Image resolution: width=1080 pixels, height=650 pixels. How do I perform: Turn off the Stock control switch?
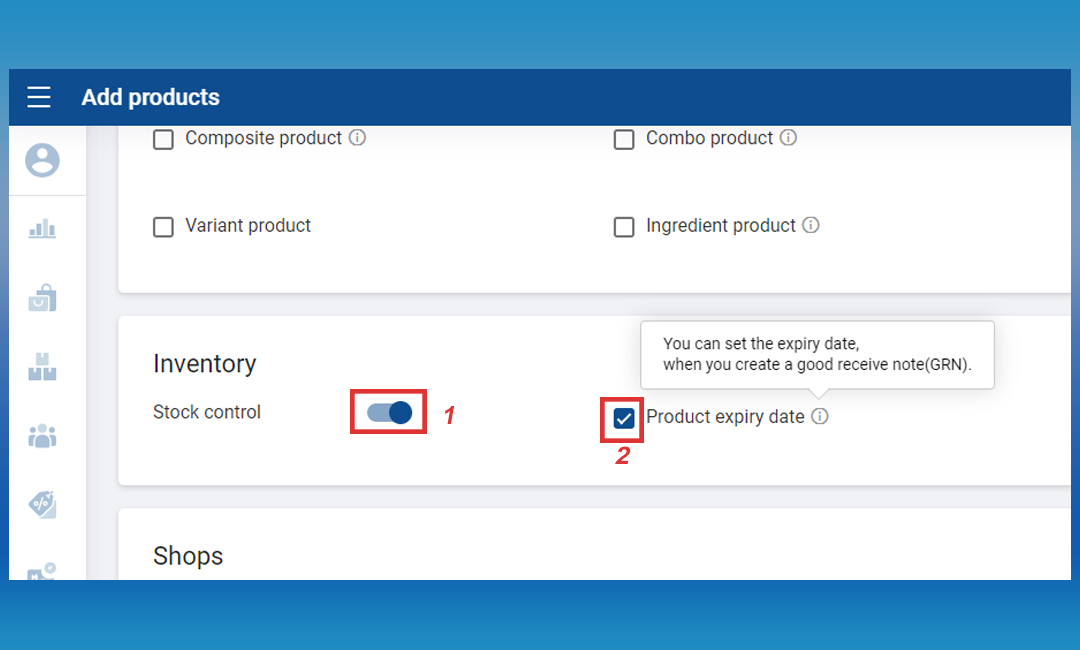point(390,412)
